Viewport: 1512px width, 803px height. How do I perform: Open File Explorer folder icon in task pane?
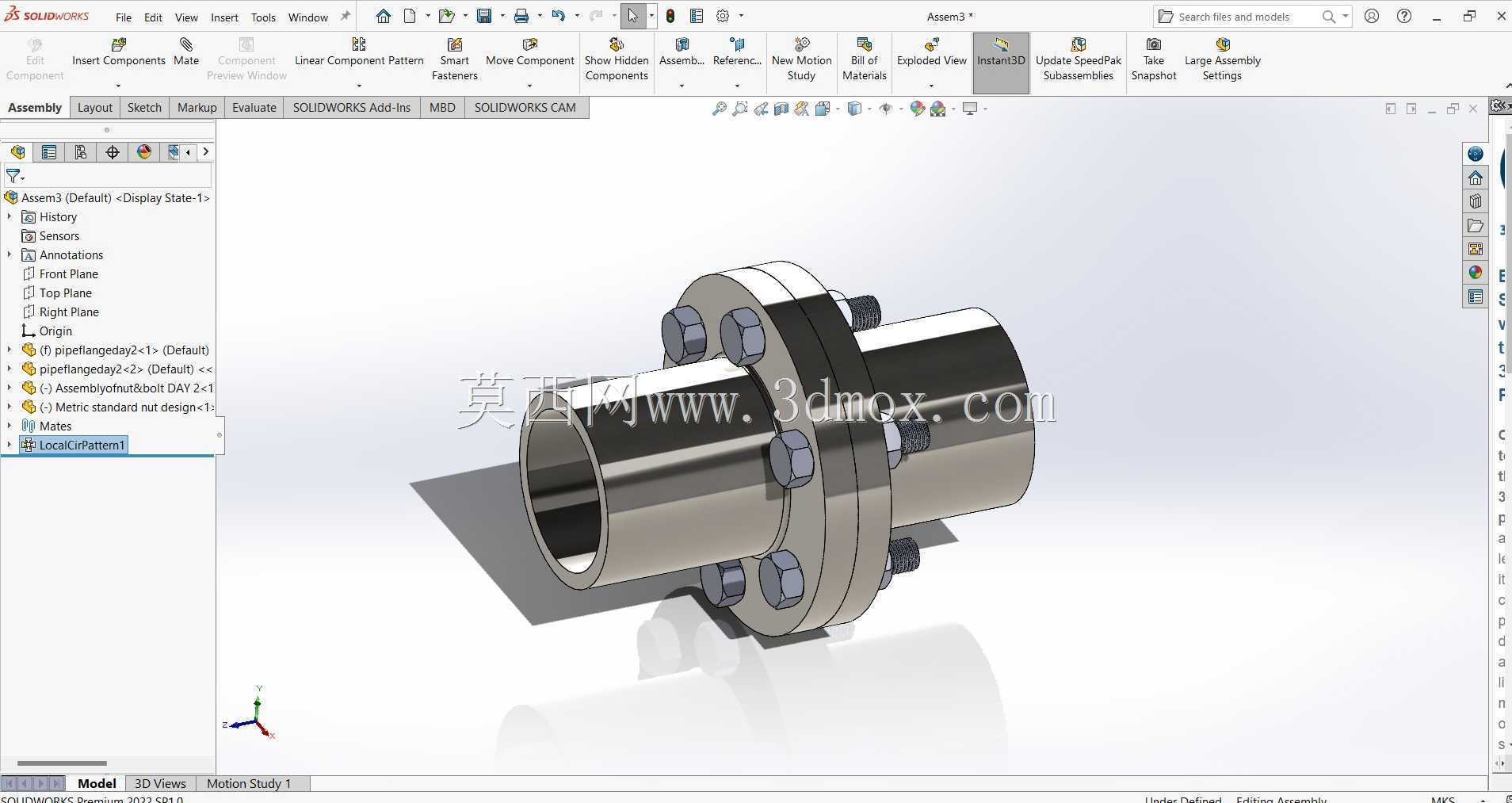point(1475,225)
